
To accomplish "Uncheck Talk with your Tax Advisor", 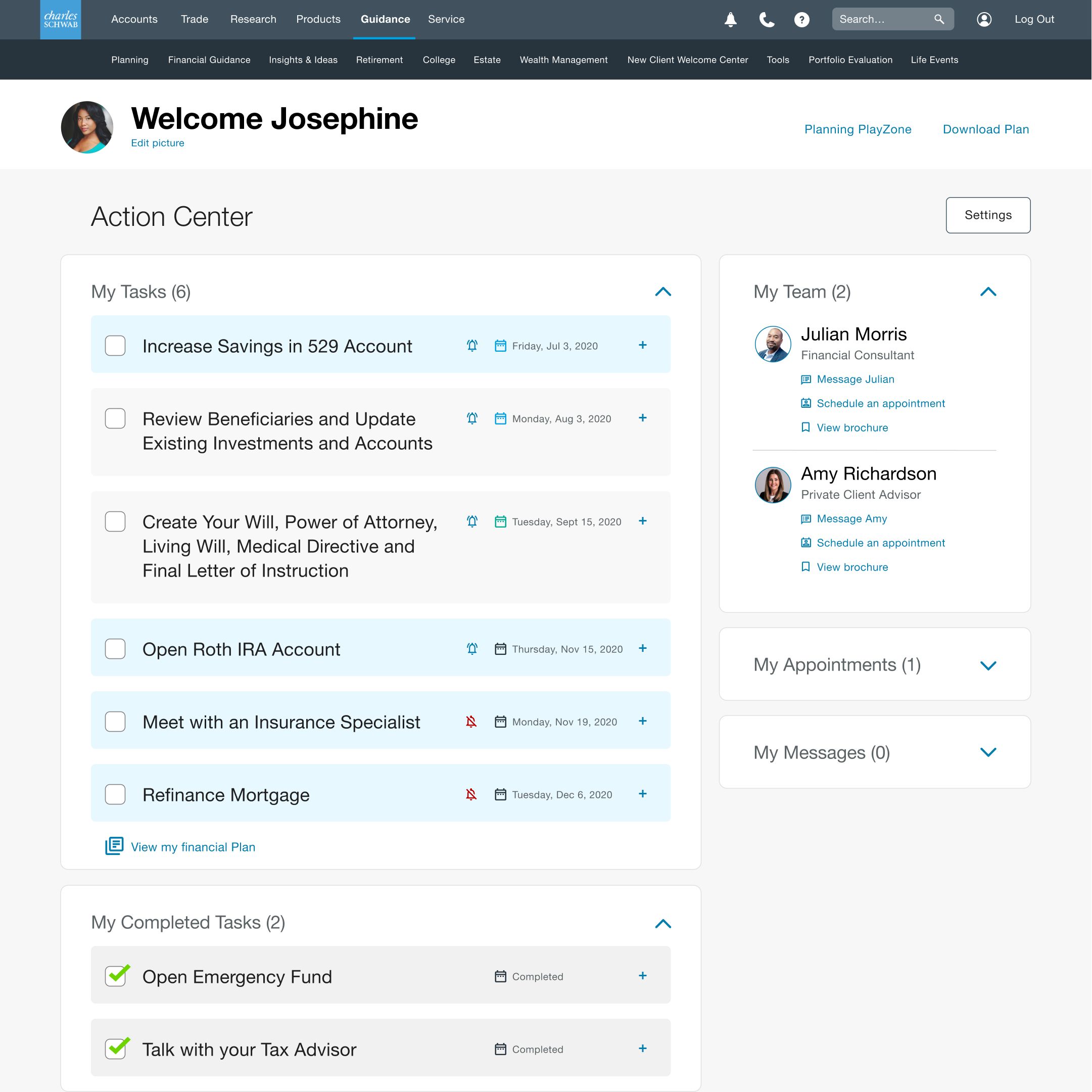I will click(x=116, y=1048).
